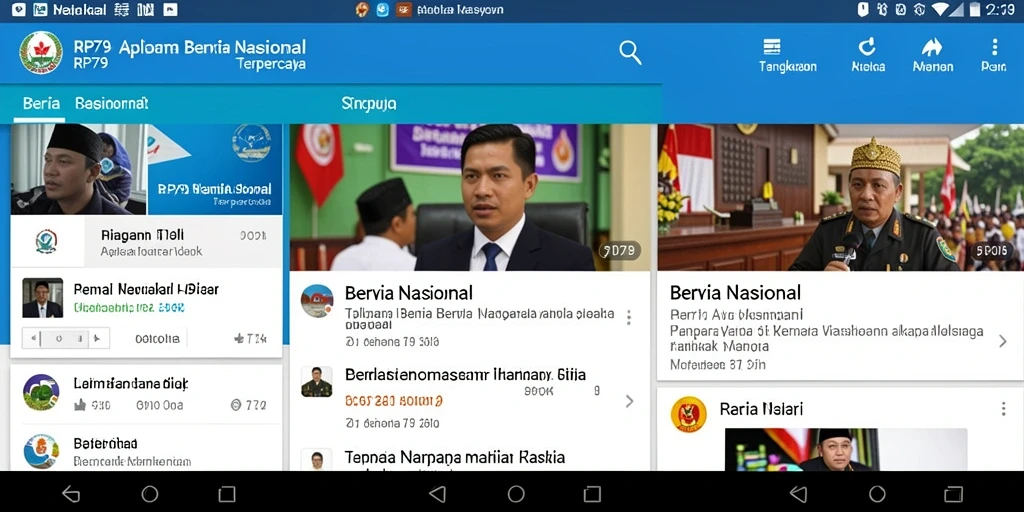Tap the battery status bar icon
1024x512 pixels.
coord(975,9)
